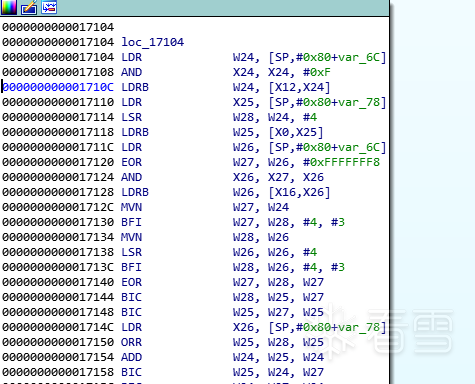Click operands W28, W24, #4 at 17114

click(275, 117)
